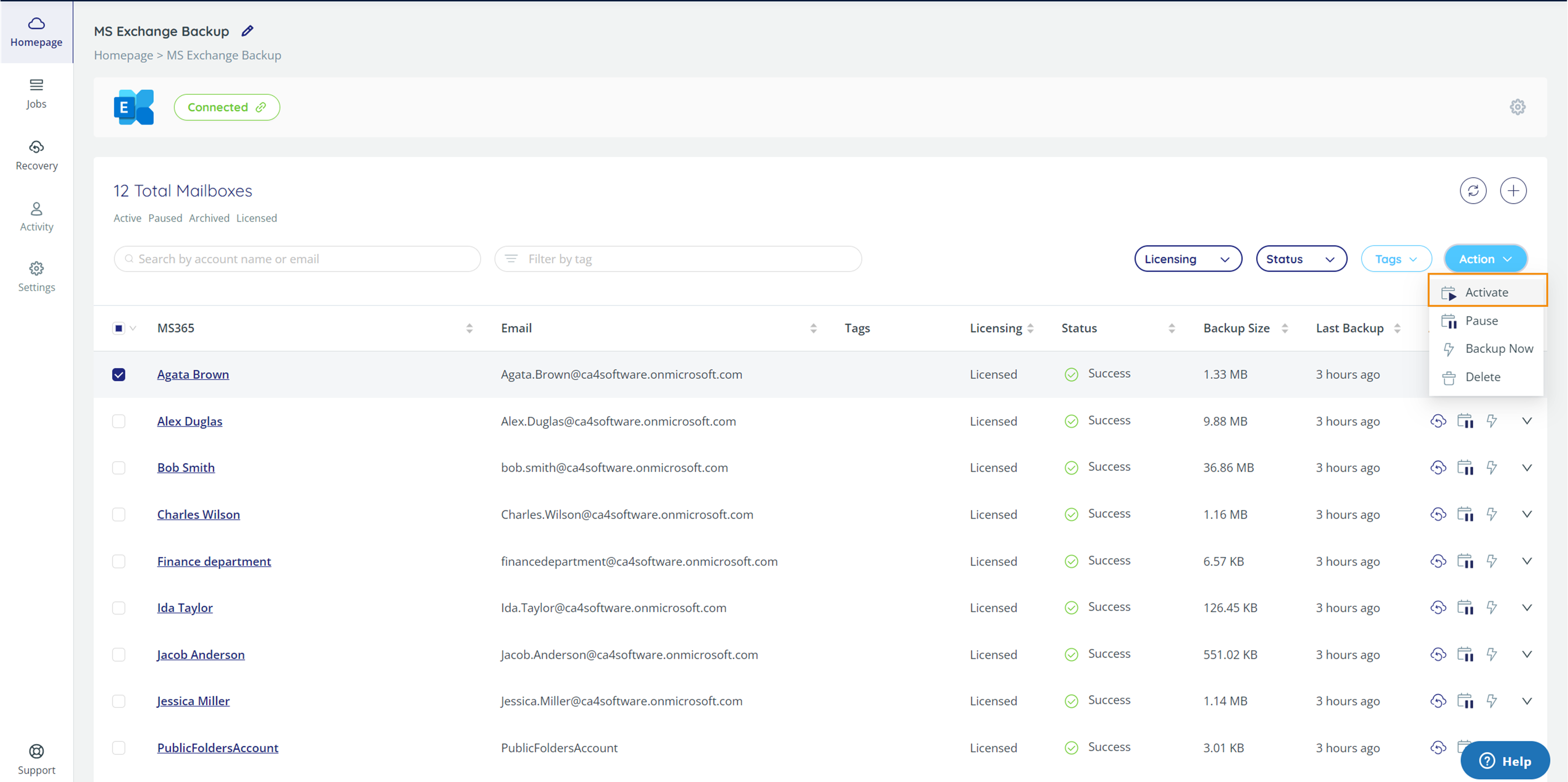Filter mailboxes by Active
The height and width of the screenshot is (782, 1568).
click(127, 218)
